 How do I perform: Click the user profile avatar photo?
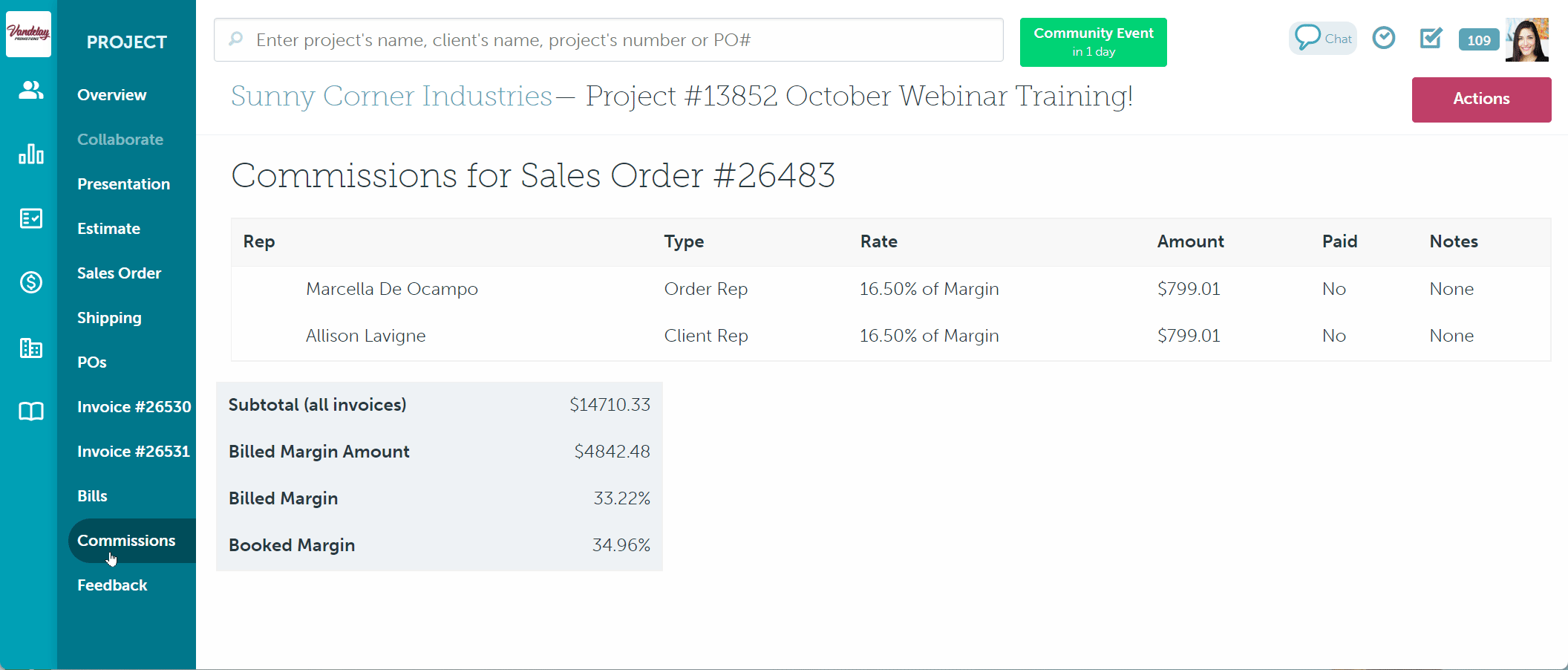tap(1527, 40)
